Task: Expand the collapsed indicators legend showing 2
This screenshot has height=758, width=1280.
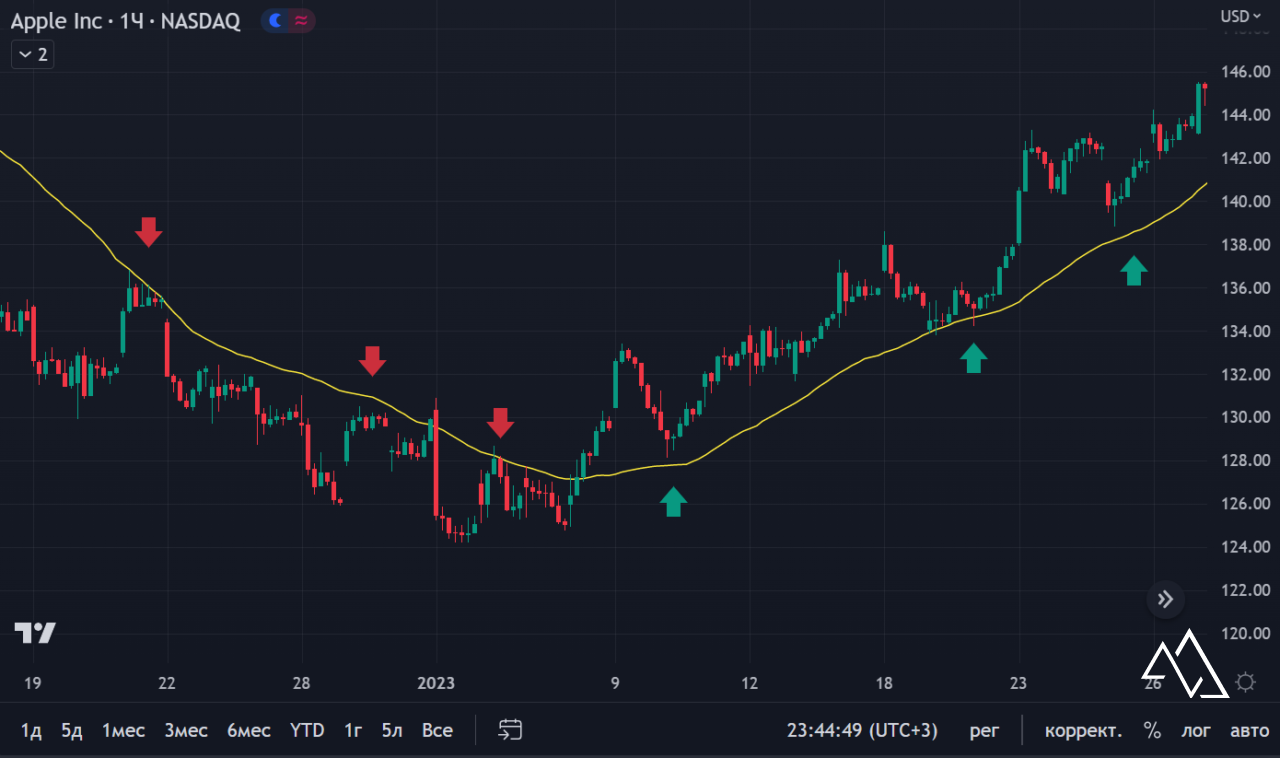Action: pyautogui.click(x=32, y=54)
